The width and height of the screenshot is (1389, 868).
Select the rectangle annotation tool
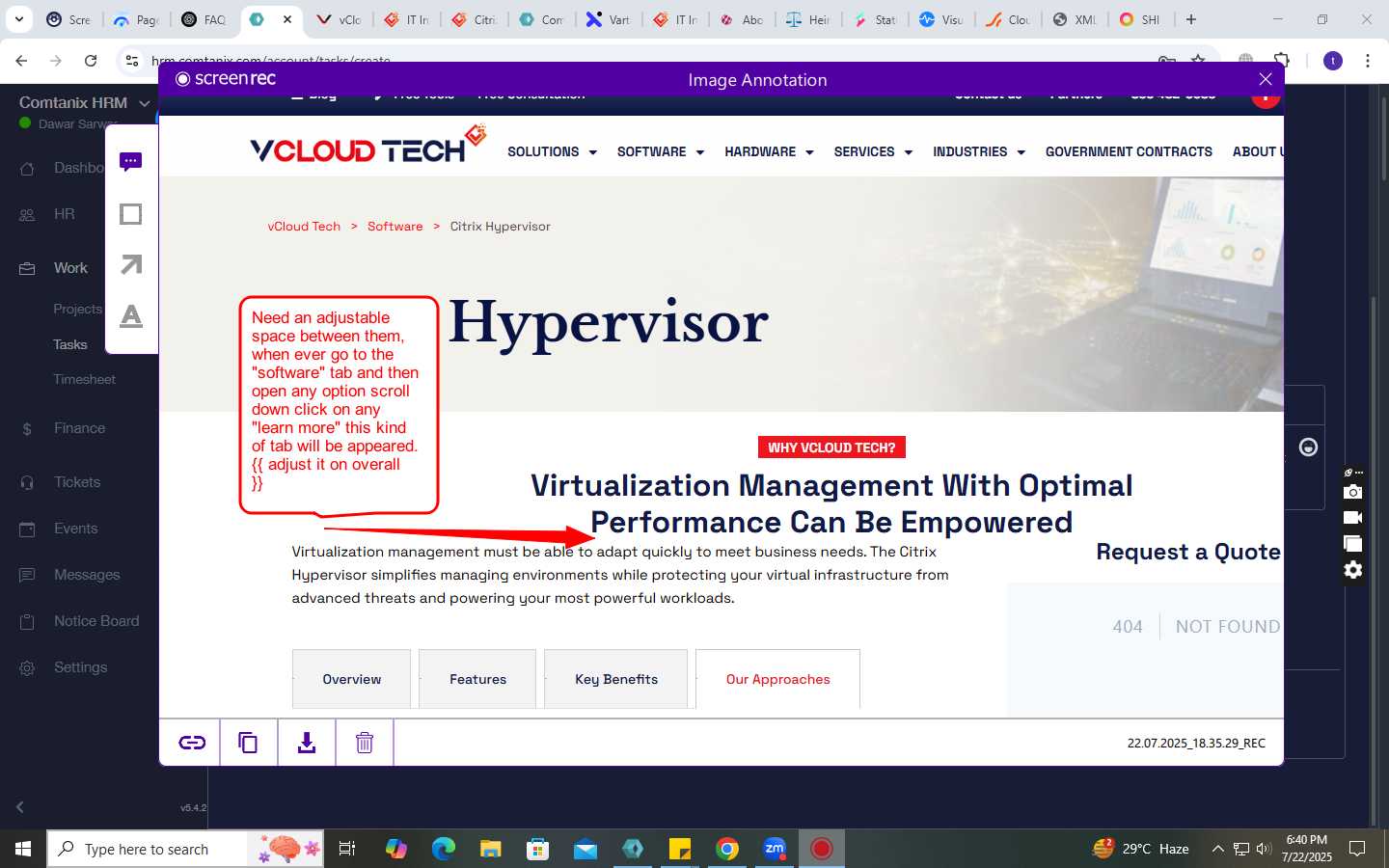coord(131,214)
